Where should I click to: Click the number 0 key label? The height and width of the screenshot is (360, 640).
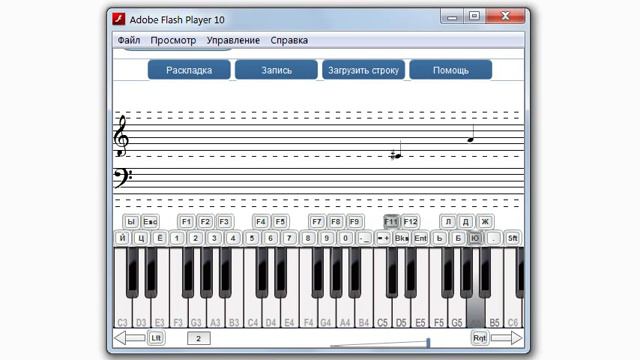345,238
